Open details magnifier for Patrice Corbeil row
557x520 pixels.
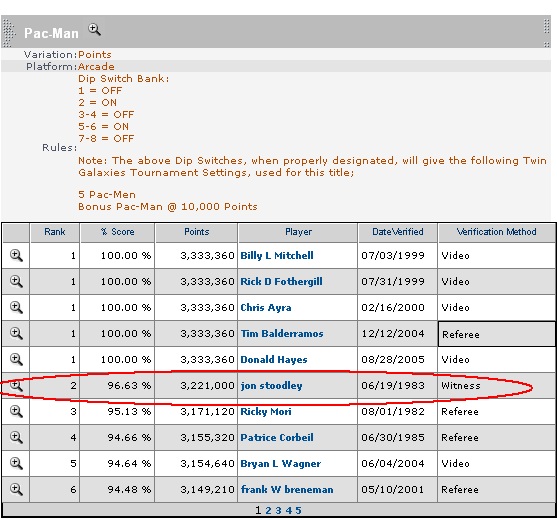16,437
